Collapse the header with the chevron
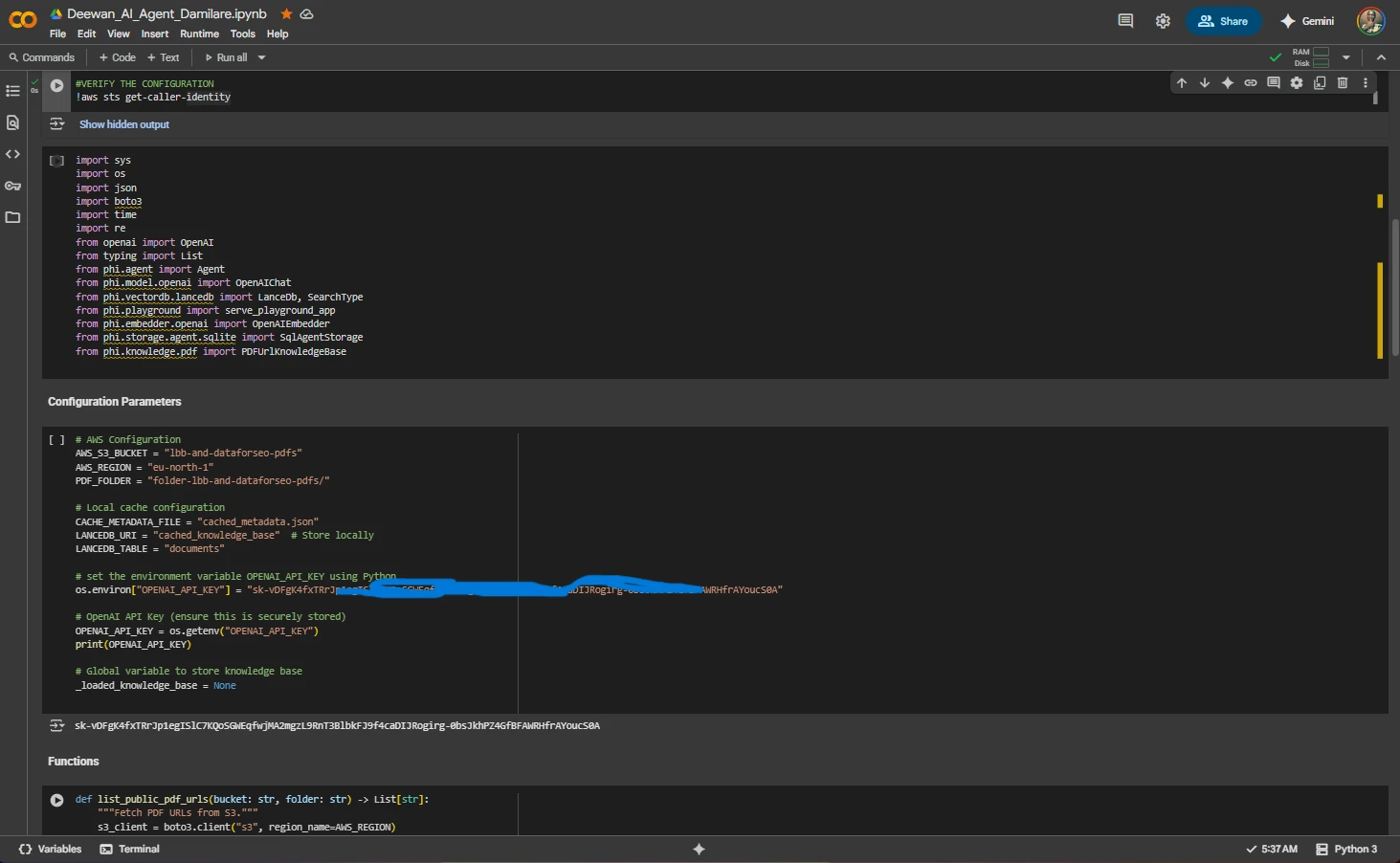This screenshot has height=863, width=1400. pos(1381,57)
